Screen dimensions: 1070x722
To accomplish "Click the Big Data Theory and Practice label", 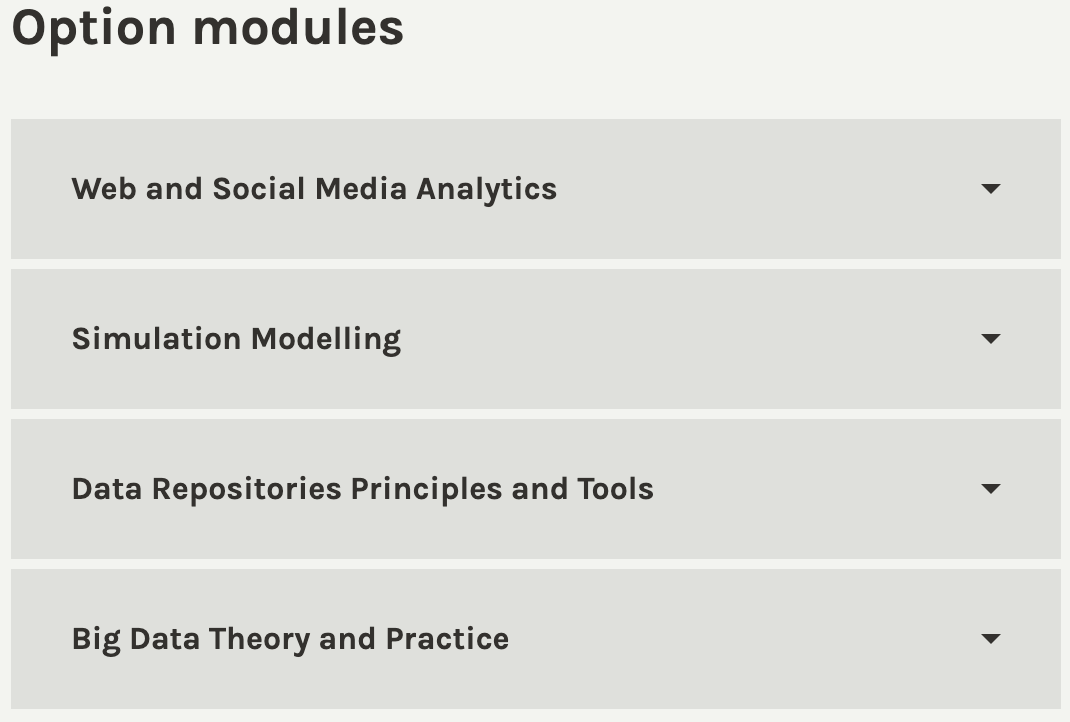I will [290, 639].
